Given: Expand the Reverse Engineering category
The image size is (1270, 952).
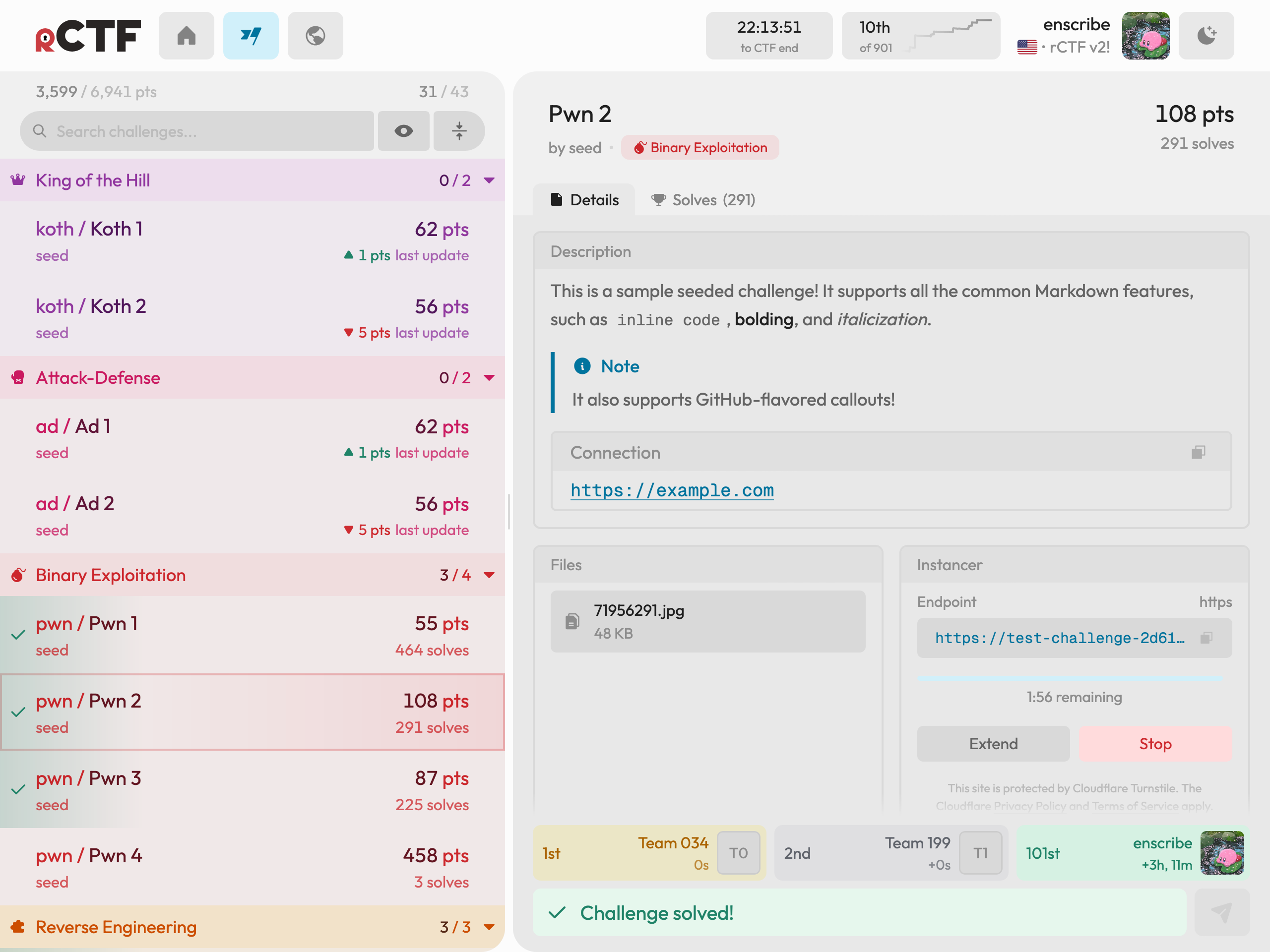Looking at the screenshot, I should pyautogui.click(x=489, y=927).
